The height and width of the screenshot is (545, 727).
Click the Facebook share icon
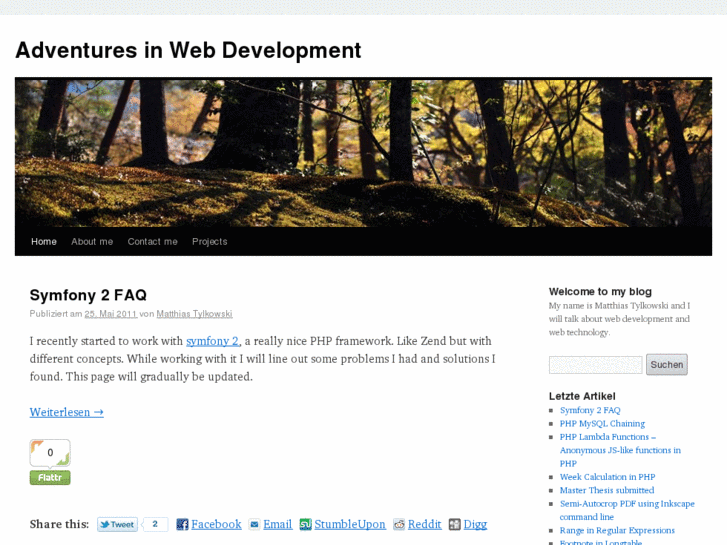(x=182, y=524)
